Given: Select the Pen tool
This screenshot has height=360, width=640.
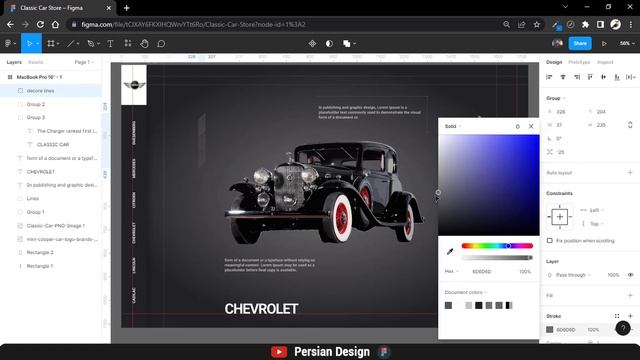Looking at the screenshot, I should 91,43.
